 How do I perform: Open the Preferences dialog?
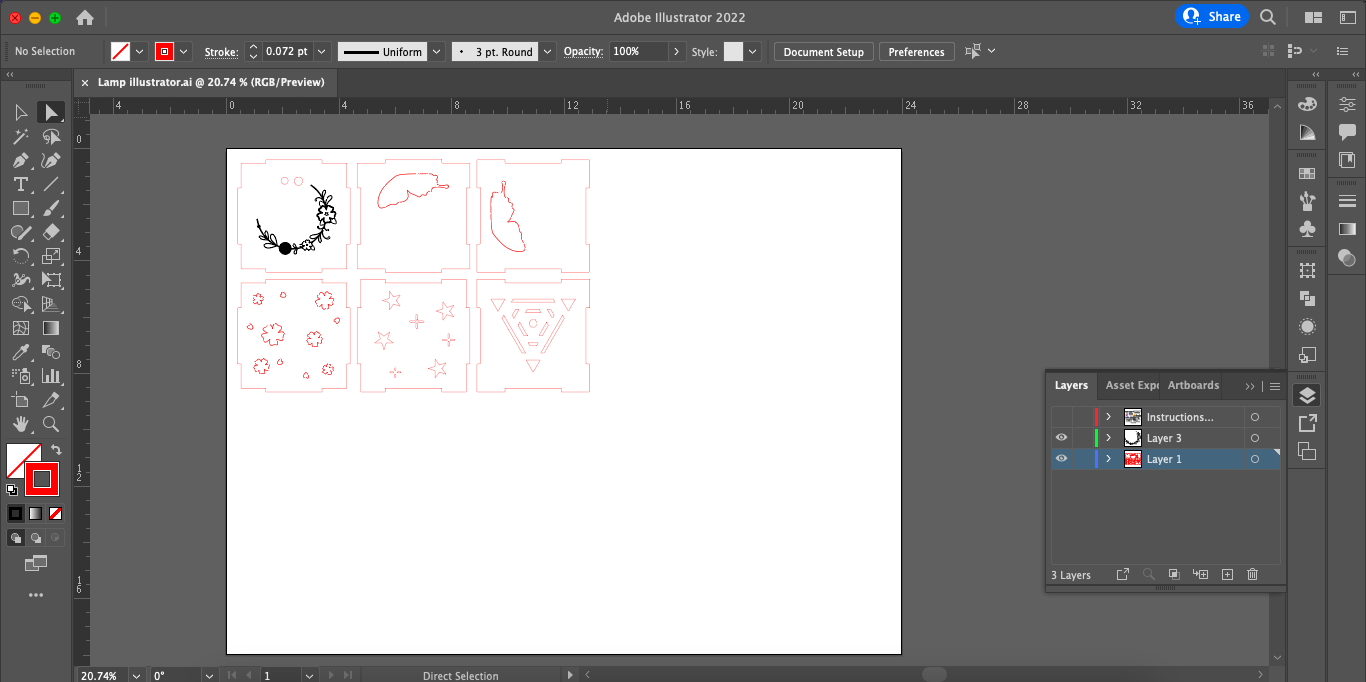point(916,51)
